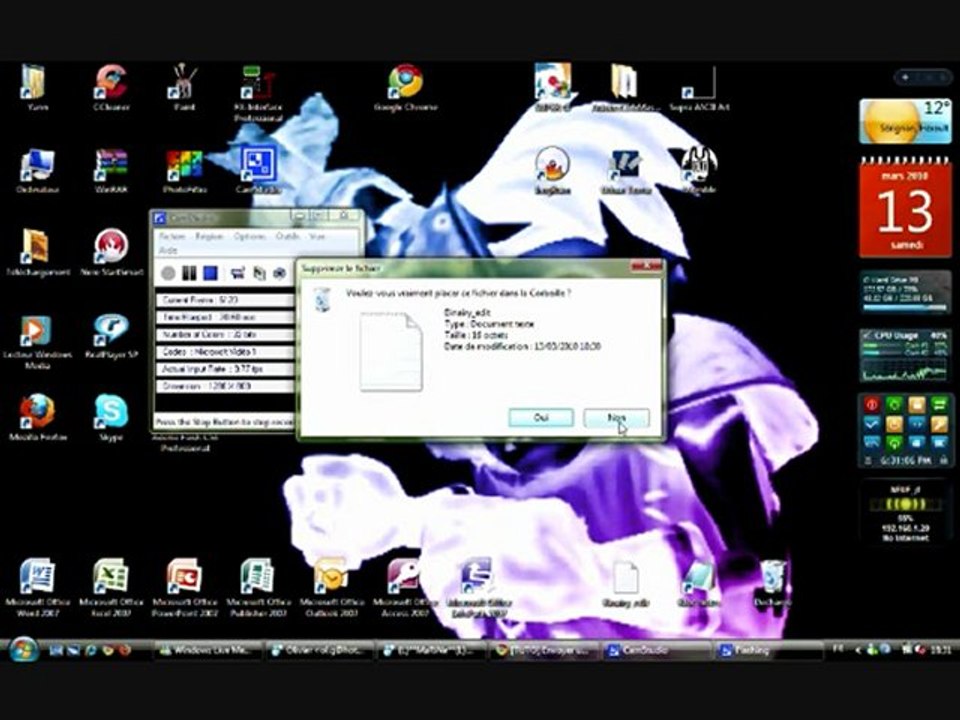The image size is (960, 720).
Task: Click the weather gadget showing 12°
Action: pyautogui.click(x=905, y=121)
